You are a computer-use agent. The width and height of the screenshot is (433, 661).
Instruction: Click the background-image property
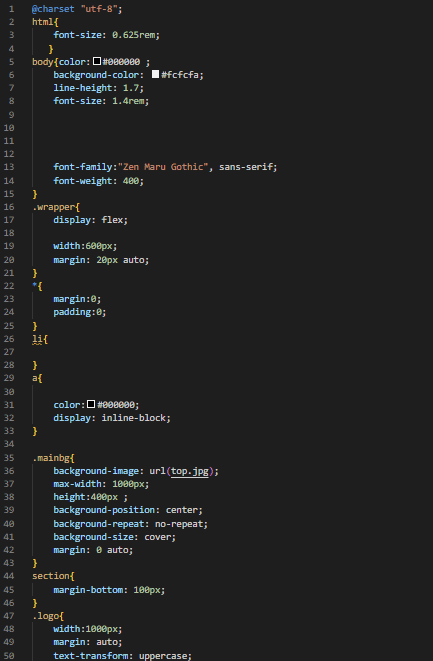[x=96, y=471]
